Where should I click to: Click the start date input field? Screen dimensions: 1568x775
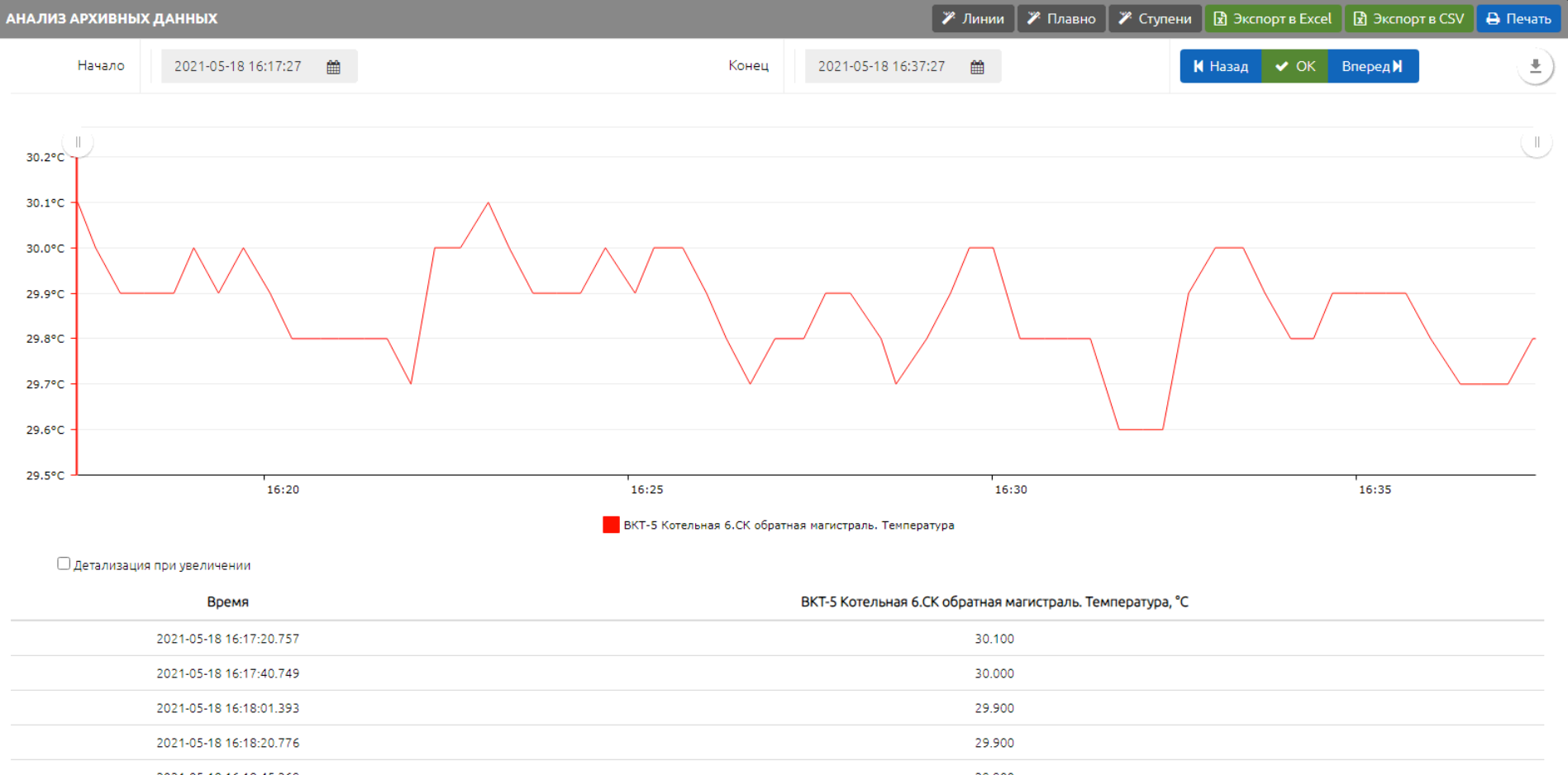pyautogui.click(x=238, y=66)
